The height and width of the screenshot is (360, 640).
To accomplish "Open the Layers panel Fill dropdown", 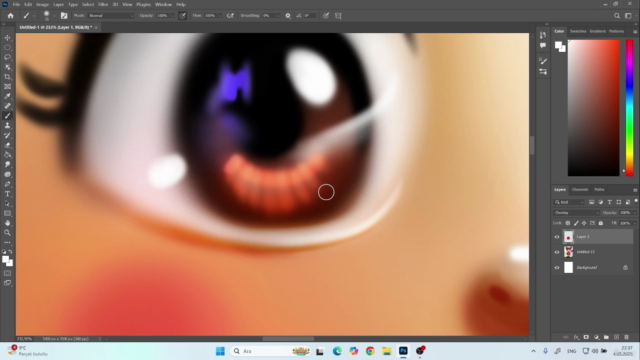I will (x=634, y=223).
